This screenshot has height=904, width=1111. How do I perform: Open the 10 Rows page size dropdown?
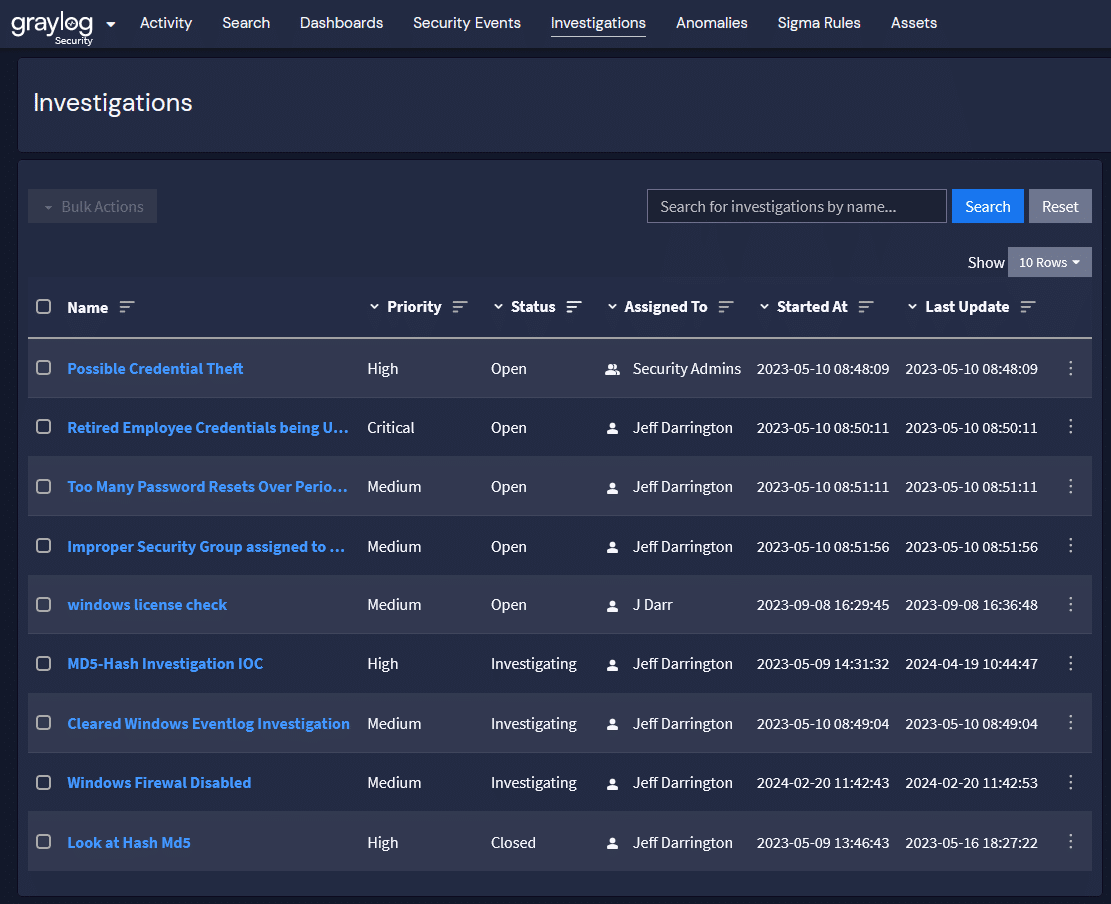click(x=1049, y=262)
